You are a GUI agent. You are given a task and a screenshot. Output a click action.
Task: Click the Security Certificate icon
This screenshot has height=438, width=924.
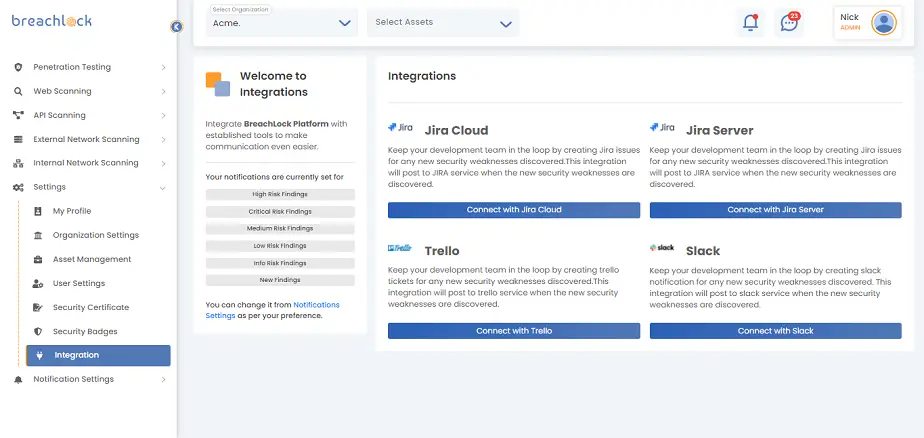click(38, 307)
